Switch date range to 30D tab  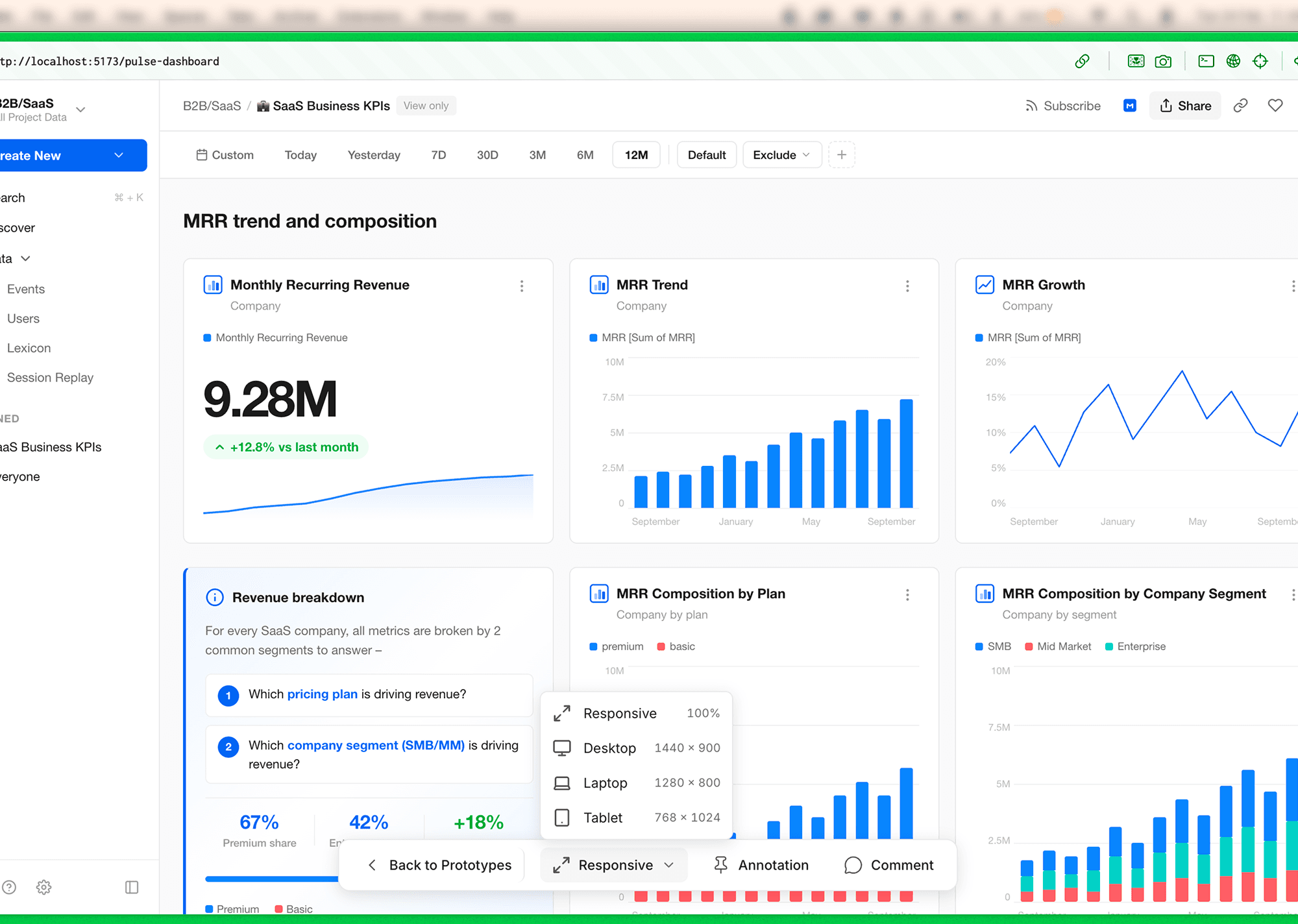click(x=487, y=155)
